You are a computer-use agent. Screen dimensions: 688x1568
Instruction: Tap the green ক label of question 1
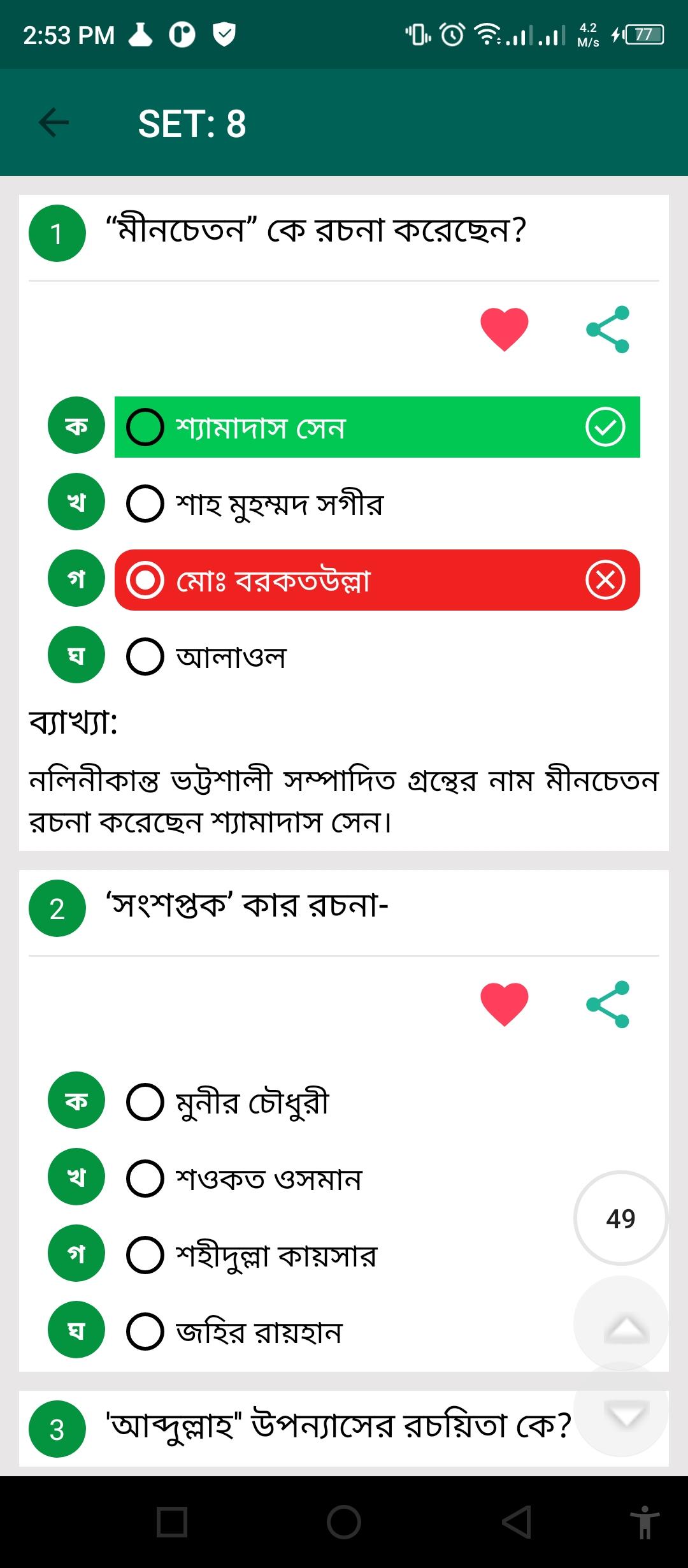pos(76,425)
